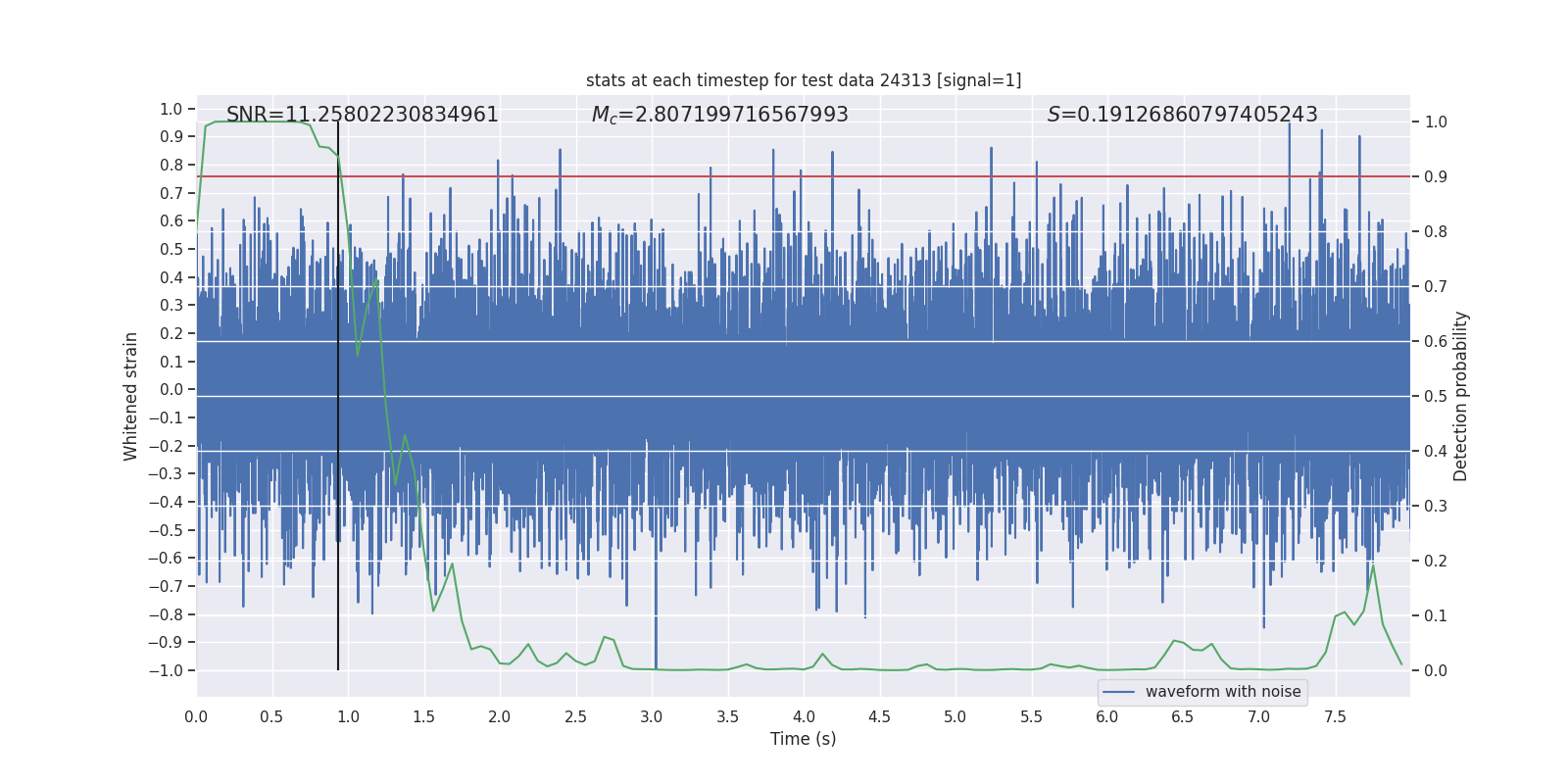Select the 7.5 tick on the Time axis
This screenshot has width=1568, height=784.
tap(1335, 716)
